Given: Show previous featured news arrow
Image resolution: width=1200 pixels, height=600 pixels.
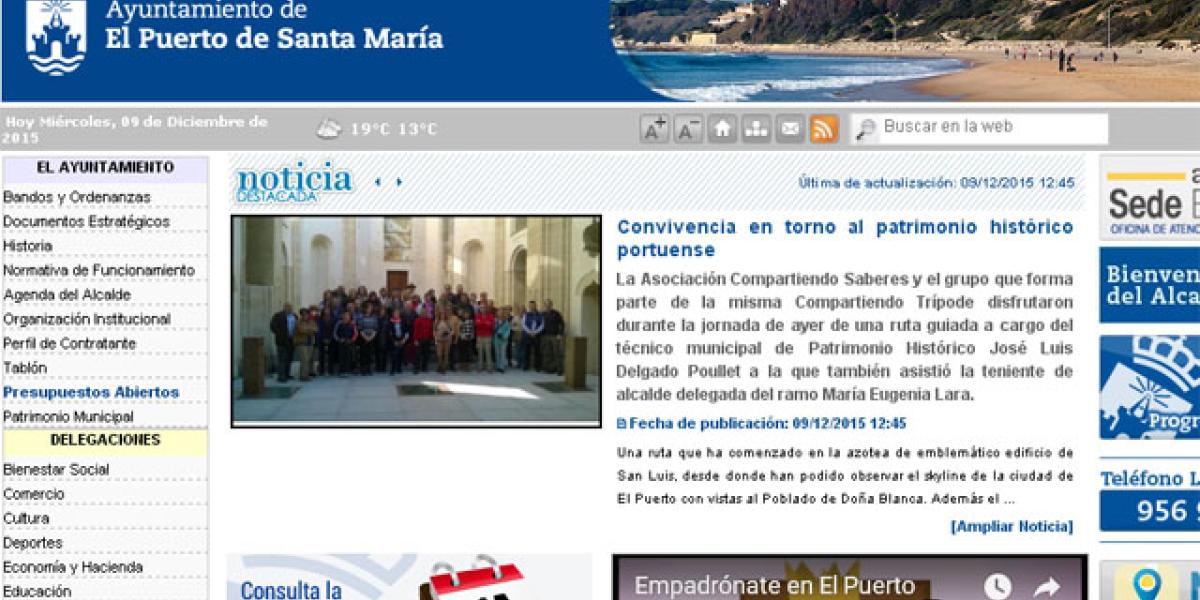Looking at the screenshot, I should [x=377, y=182].
